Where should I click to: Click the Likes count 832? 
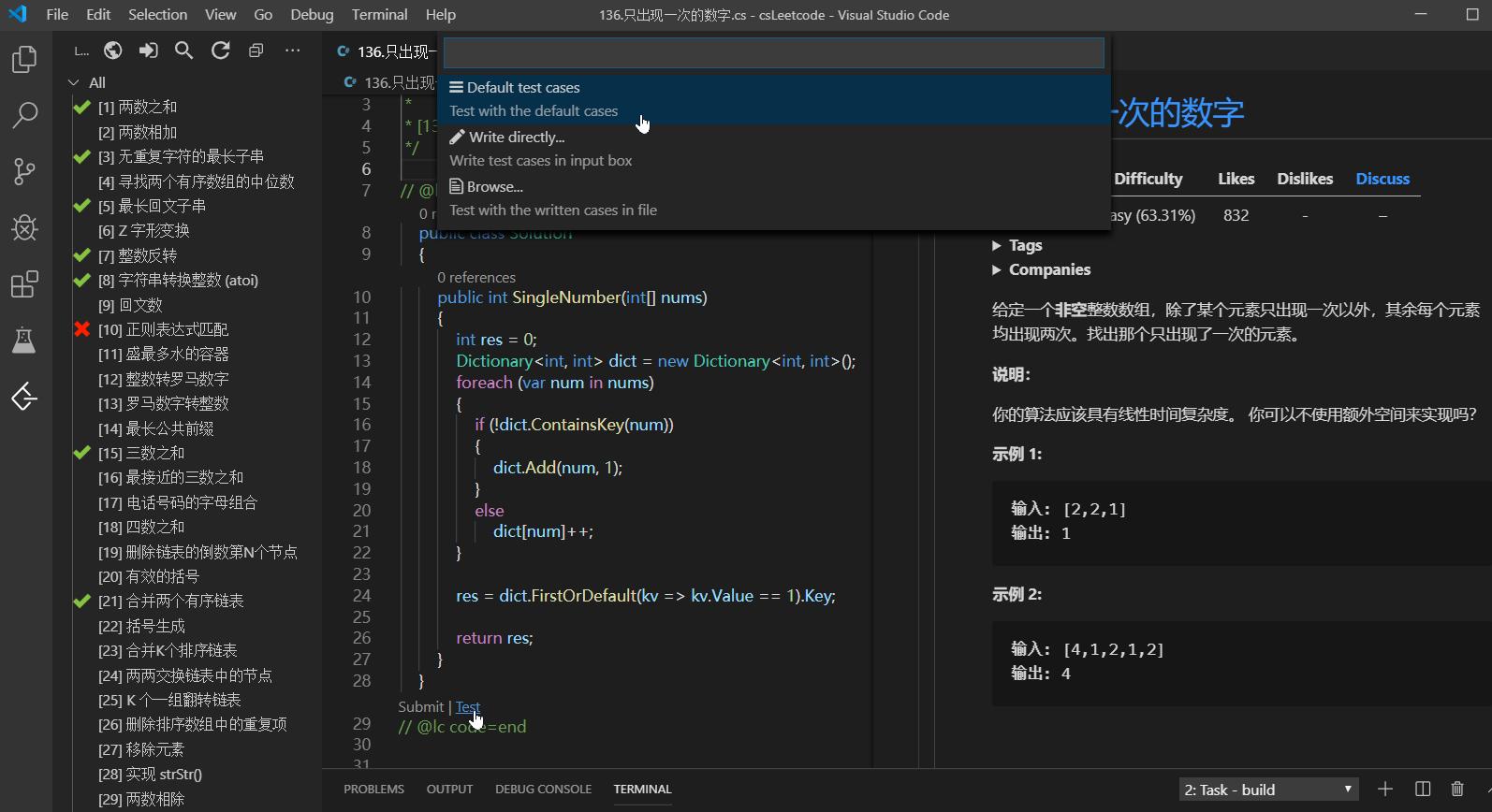[1236, 215]
